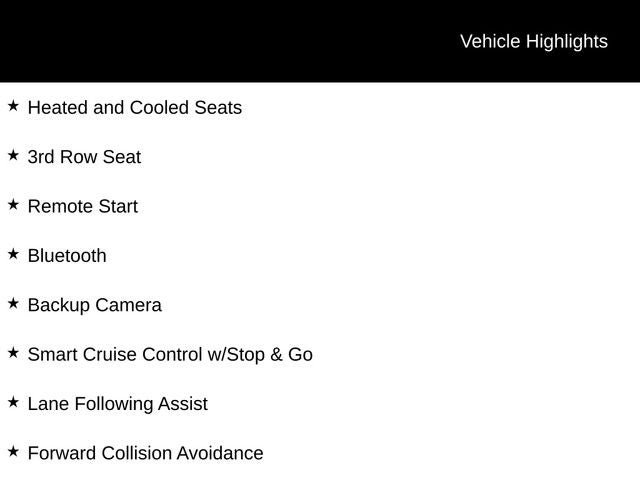
Task: Click the star bullet next to Bluetooth
Action: pyautogui.click(x=13, y=254)
